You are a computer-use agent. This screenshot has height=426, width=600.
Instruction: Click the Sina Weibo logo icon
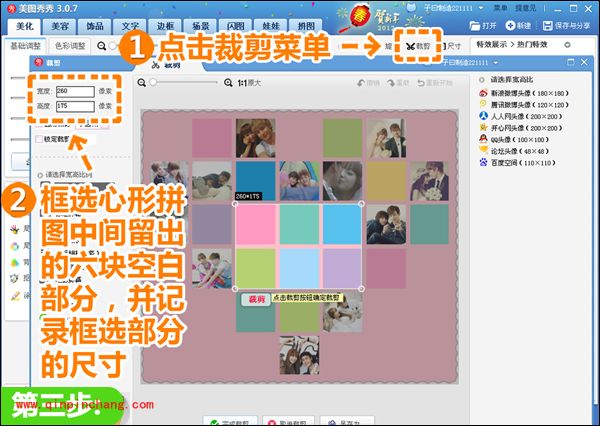tap(483, 93)
